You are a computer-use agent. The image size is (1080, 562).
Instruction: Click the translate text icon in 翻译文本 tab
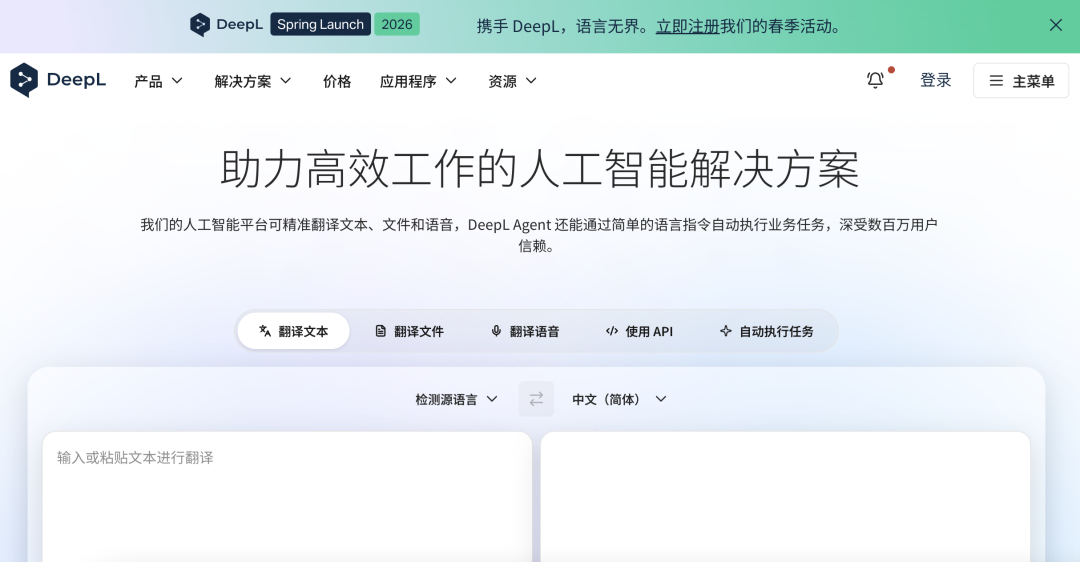tap(264, 331)
